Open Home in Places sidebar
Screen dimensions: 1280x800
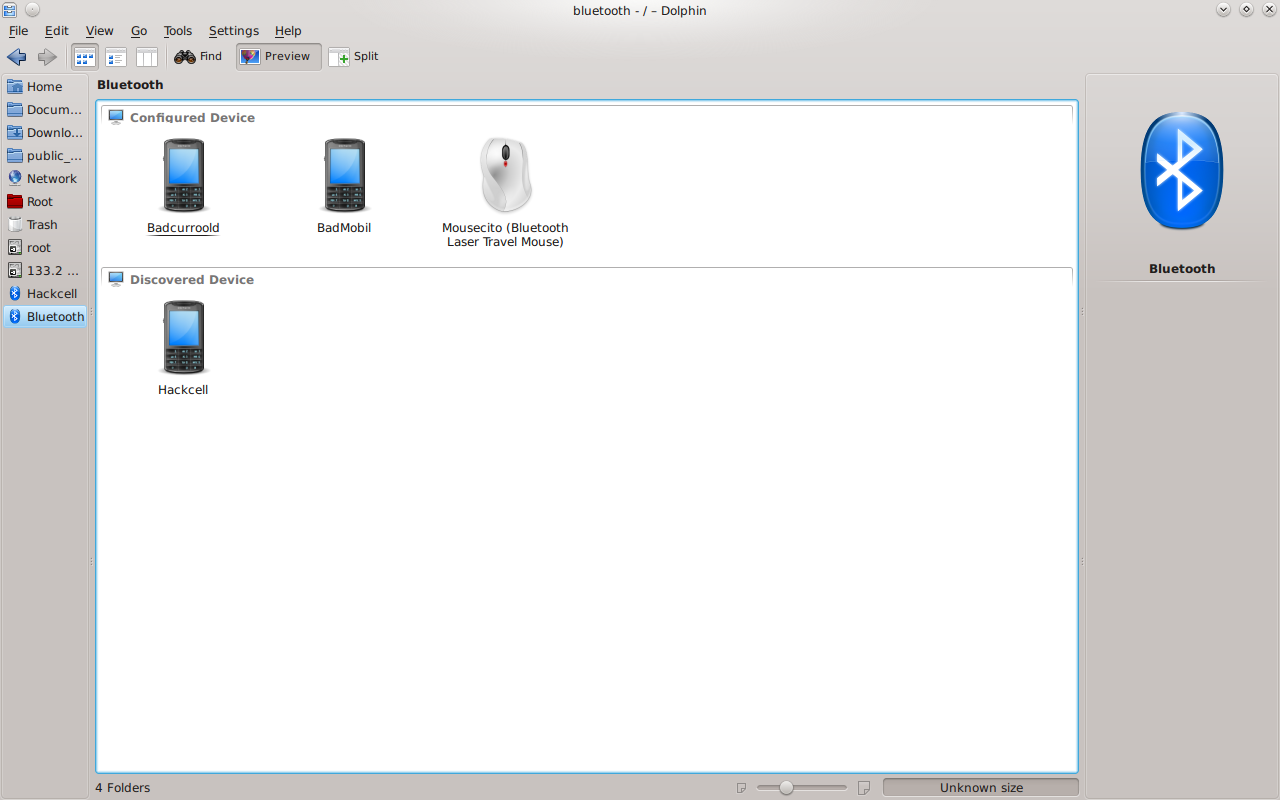point(45,87)
